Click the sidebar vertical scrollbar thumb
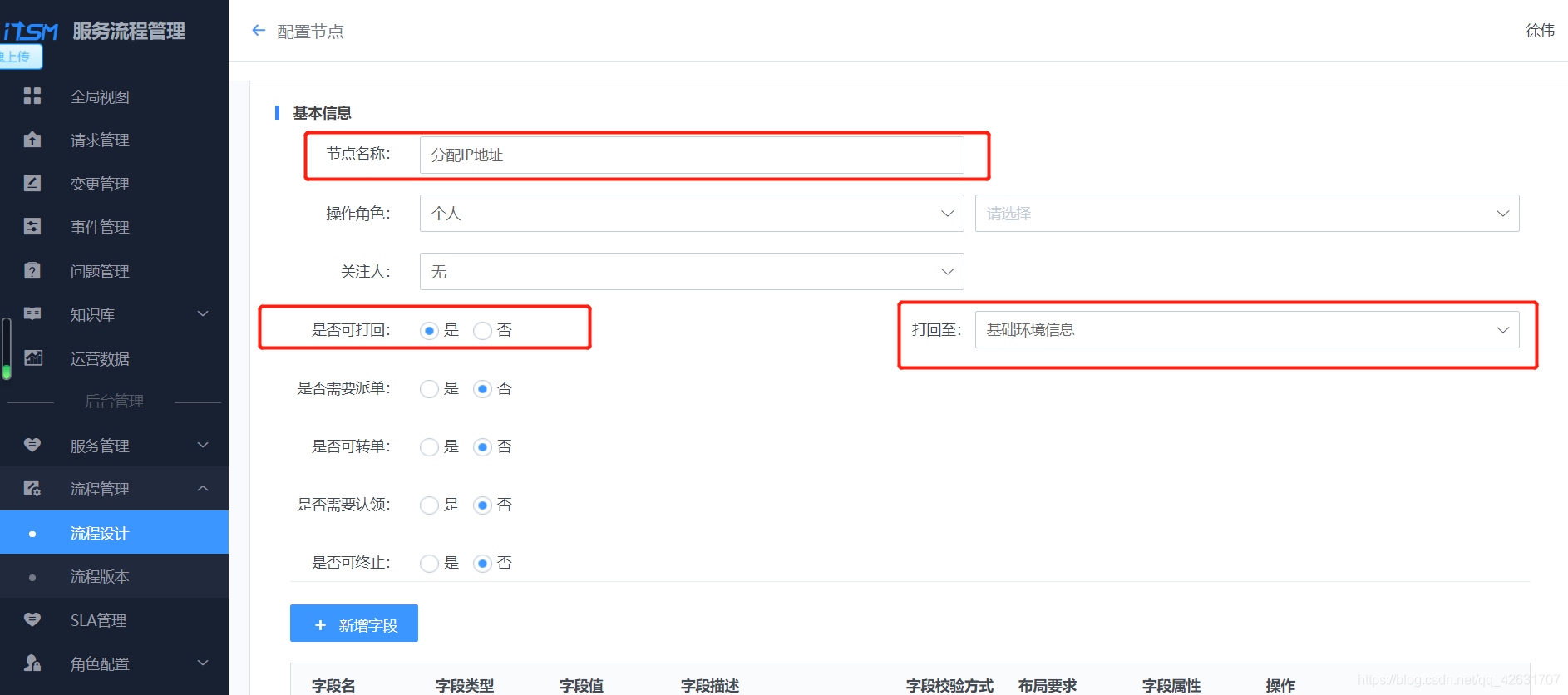 click(x=7, y=348)
